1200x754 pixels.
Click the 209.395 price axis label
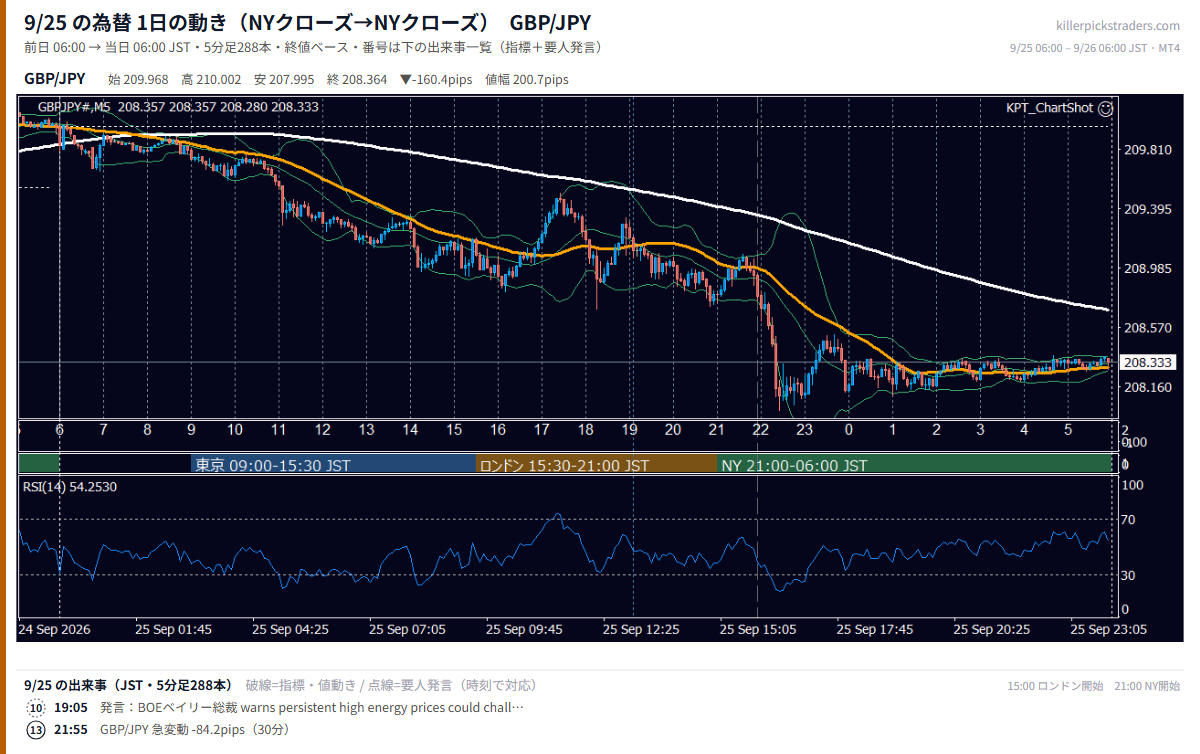click(1148, 209)
